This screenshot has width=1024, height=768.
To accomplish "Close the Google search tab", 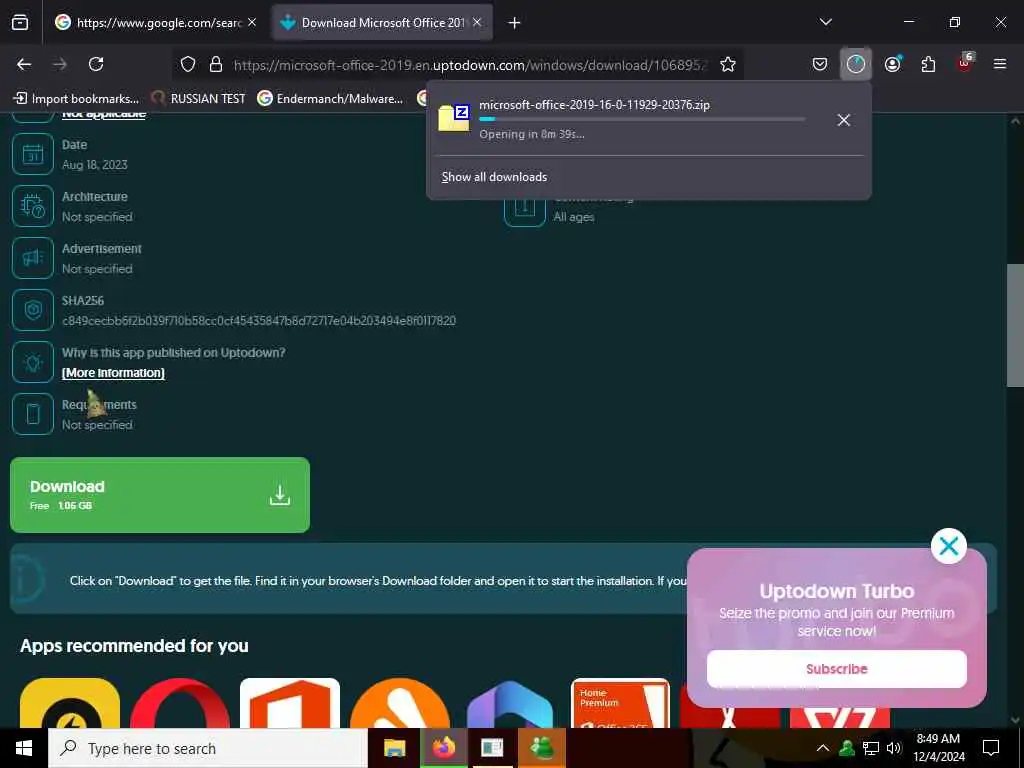I will [252, 23].
